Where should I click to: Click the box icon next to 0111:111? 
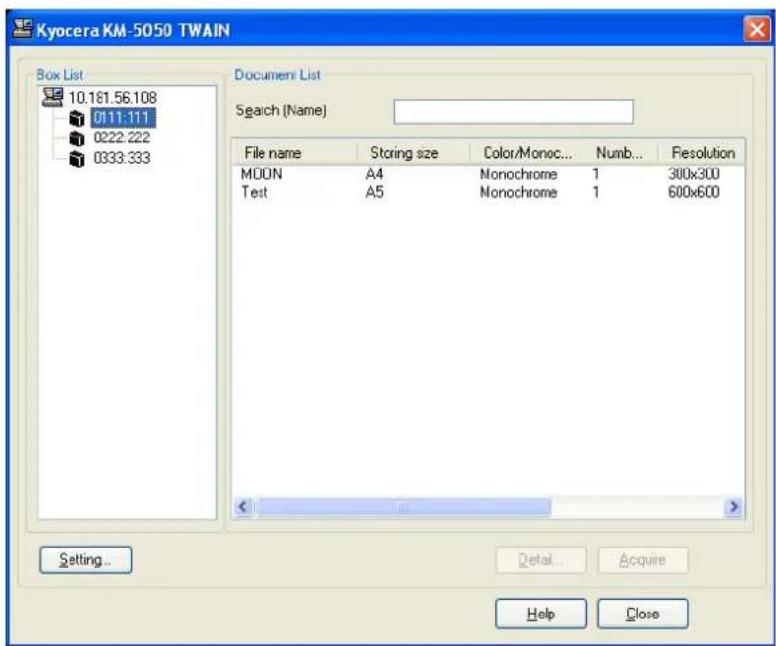[x=77, y=118]
